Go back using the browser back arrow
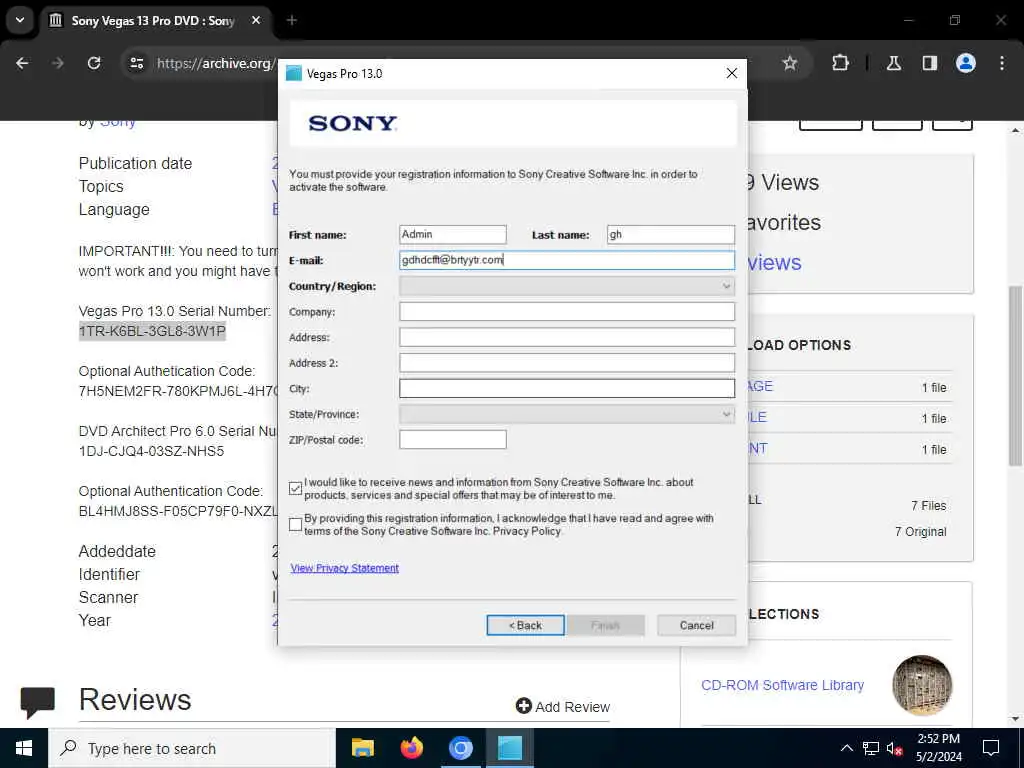This screenshot has height=768, width=1024. 22,63
